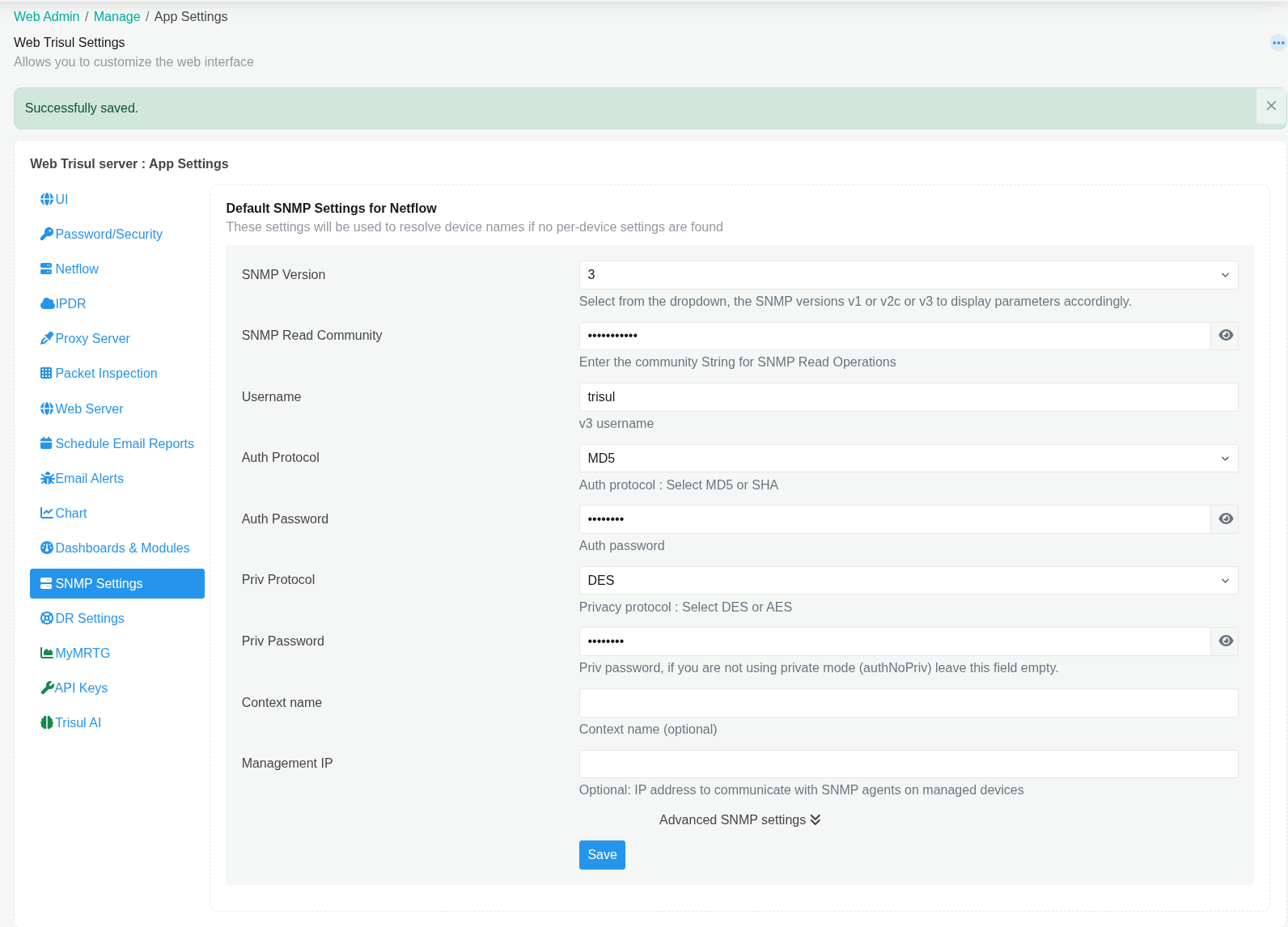Viewport: 1288px width, 927px height.
Task: Show the Auth Password characters
Action: point(1225,519)
